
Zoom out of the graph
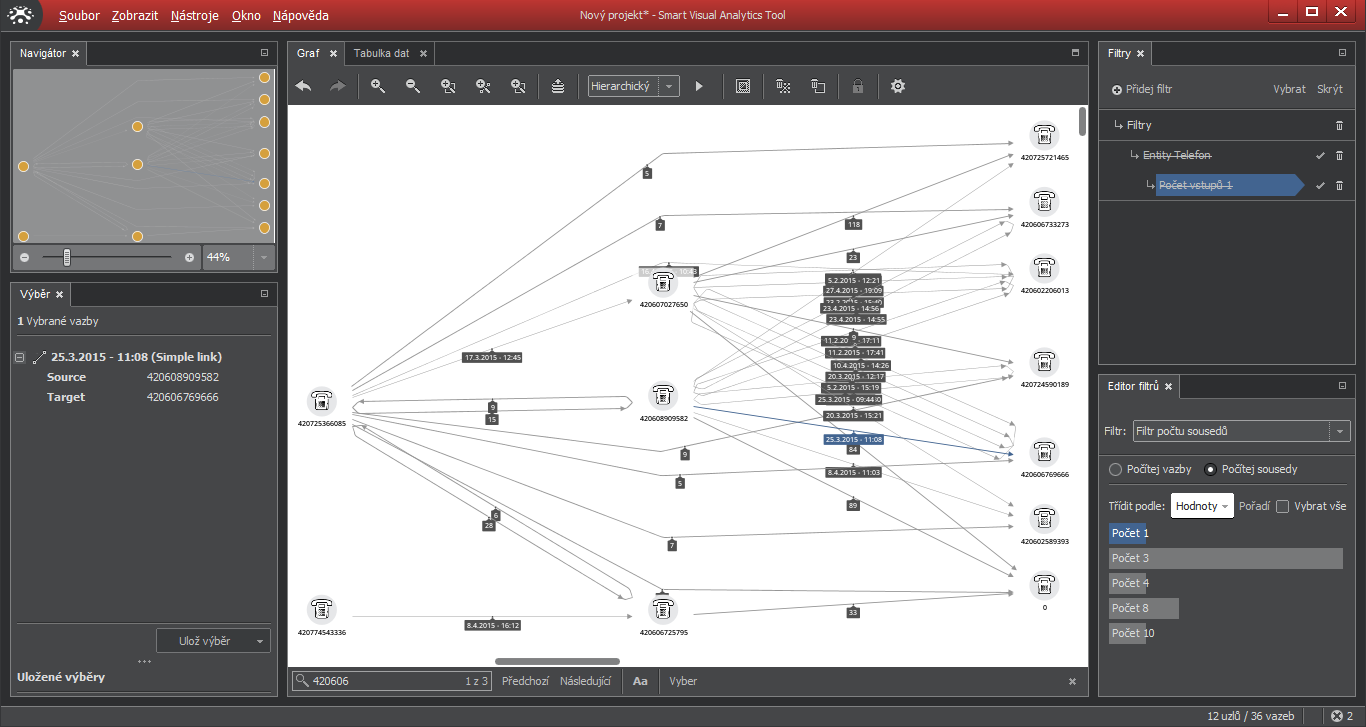413,87
